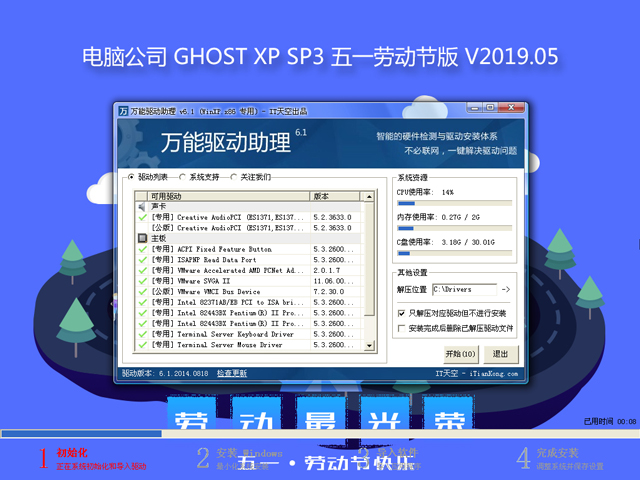Screen dimensions: 640x480
Task: Click the 退出 exit button
Action: [x=500, y=354]
